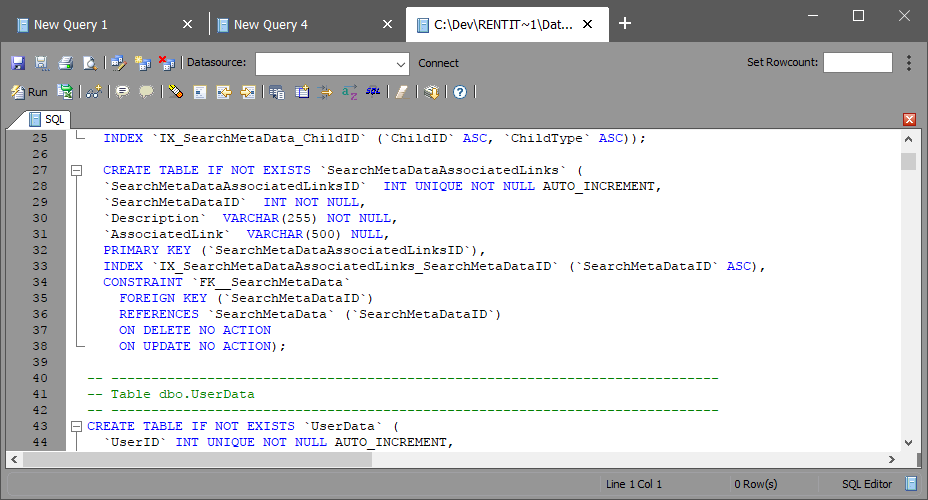
Task: Click the comment speech bubble icon
Action: [123, 92]
